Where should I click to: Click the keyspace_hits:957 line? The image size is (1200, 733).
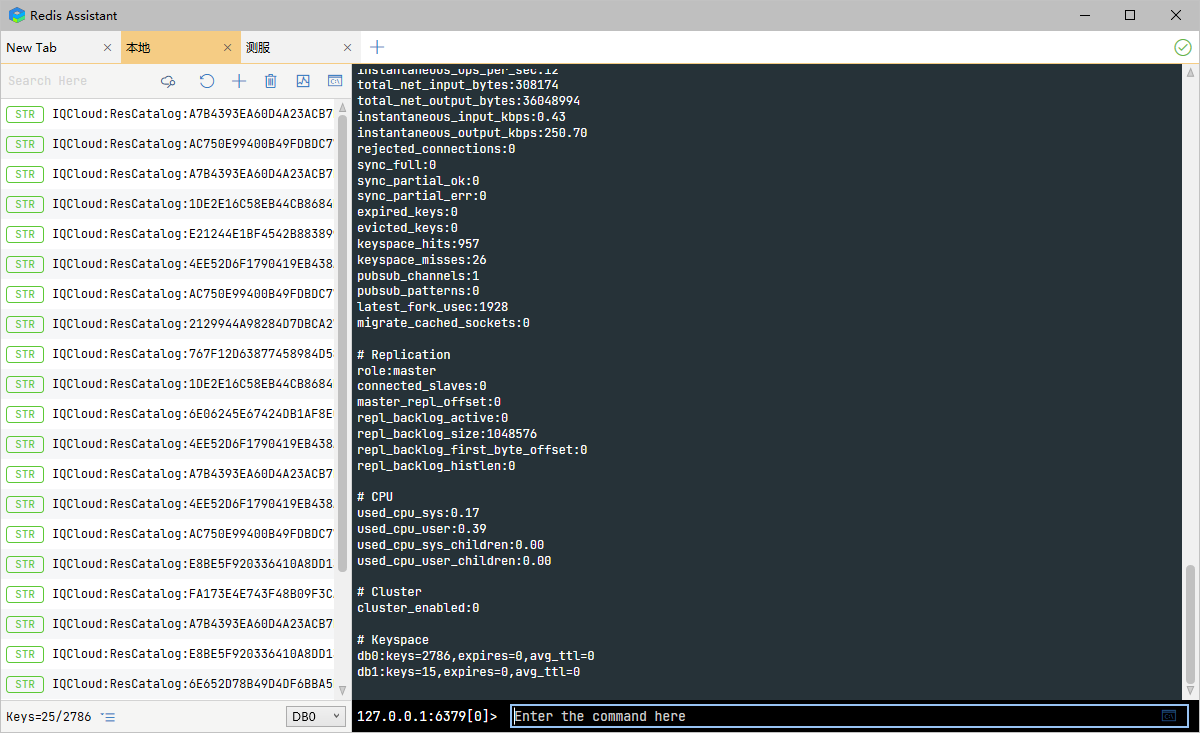(418, 244)
